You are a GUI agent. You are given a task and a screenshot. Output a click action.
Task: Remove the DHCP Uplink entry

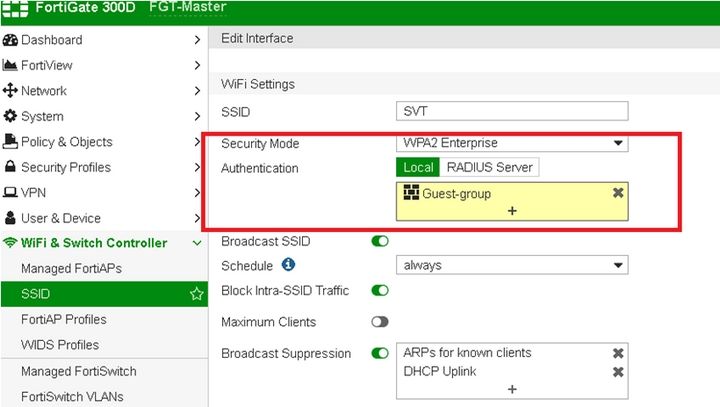coord(618,372)
